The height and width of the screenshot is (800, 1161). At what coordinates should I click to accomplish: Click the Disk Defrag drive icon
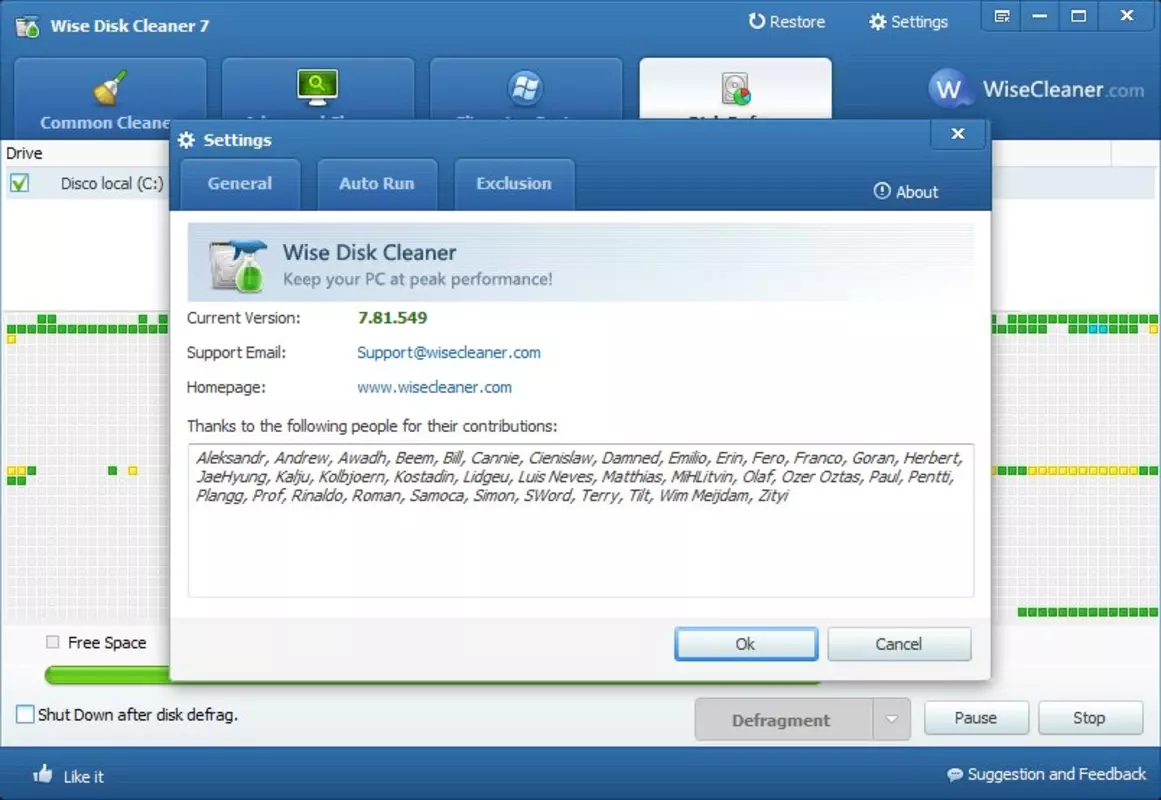coord(736,88)
